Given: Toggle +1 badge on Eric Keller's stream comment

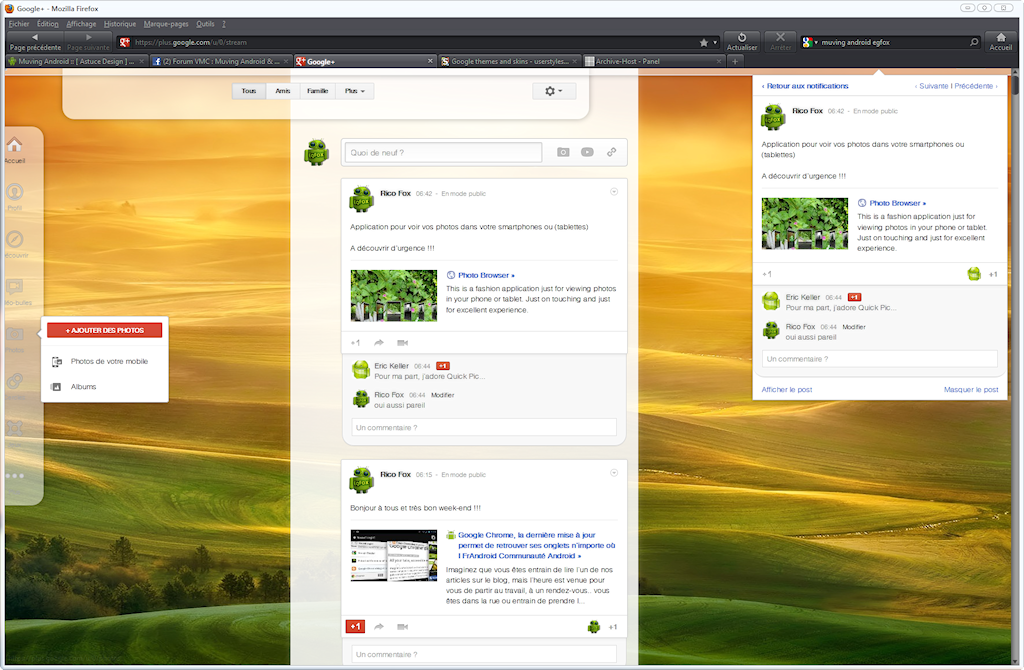Looking at the screenshot, I should pyautogui.click(x=443, y=366).
